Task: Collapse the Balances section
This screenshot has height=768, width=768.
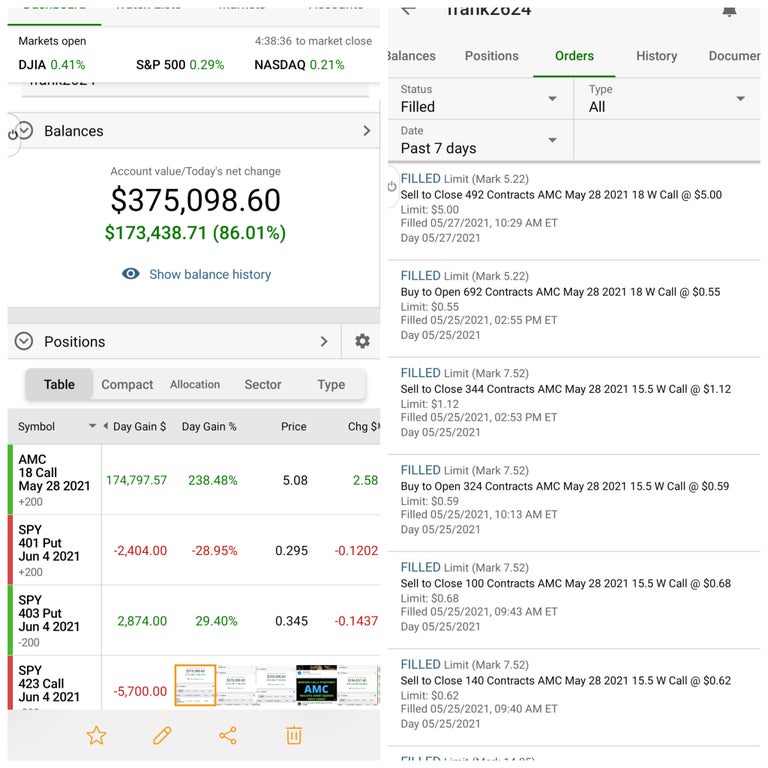Action: click(x=25, y=131)
